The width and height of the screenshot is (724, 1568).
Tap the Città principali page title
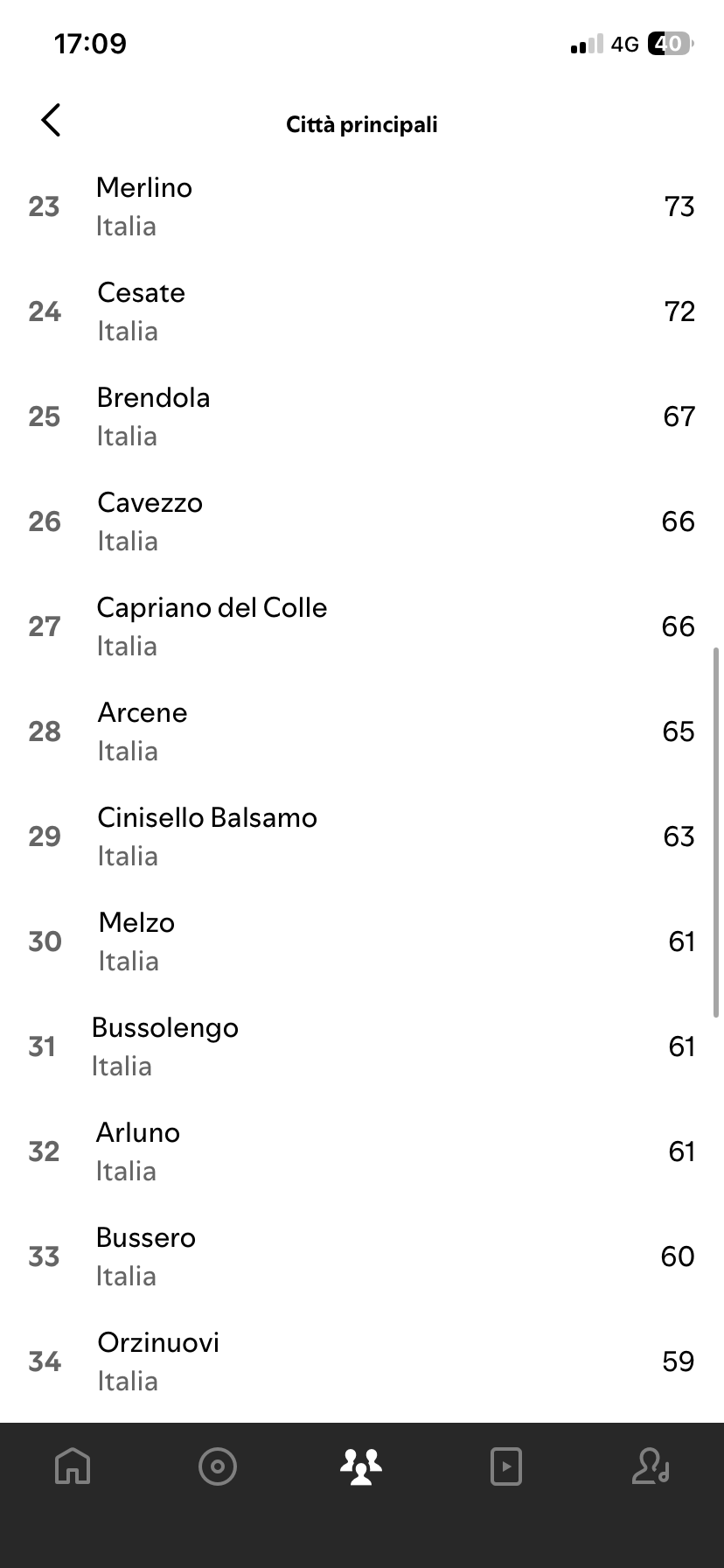[362, 124]
